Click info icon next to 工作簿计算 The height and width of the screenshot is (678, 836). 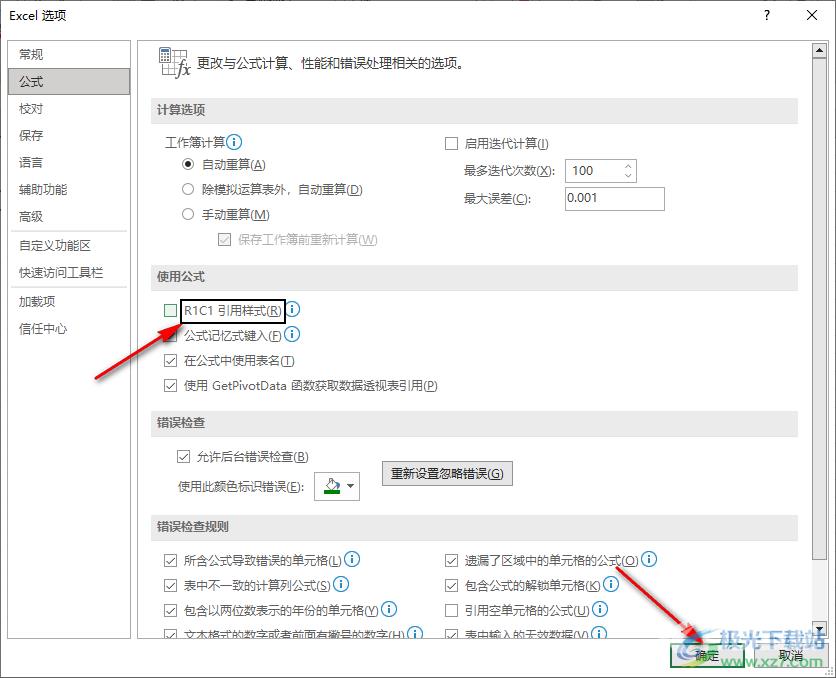click(x=234, y=142)
